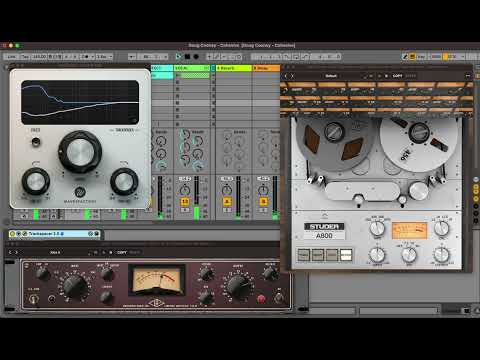This screenshot has width=480, height=360.
Task: Flip the bottom-right toggle switch on the limiter
Action: pyautogui.click(x=279, y=298)
